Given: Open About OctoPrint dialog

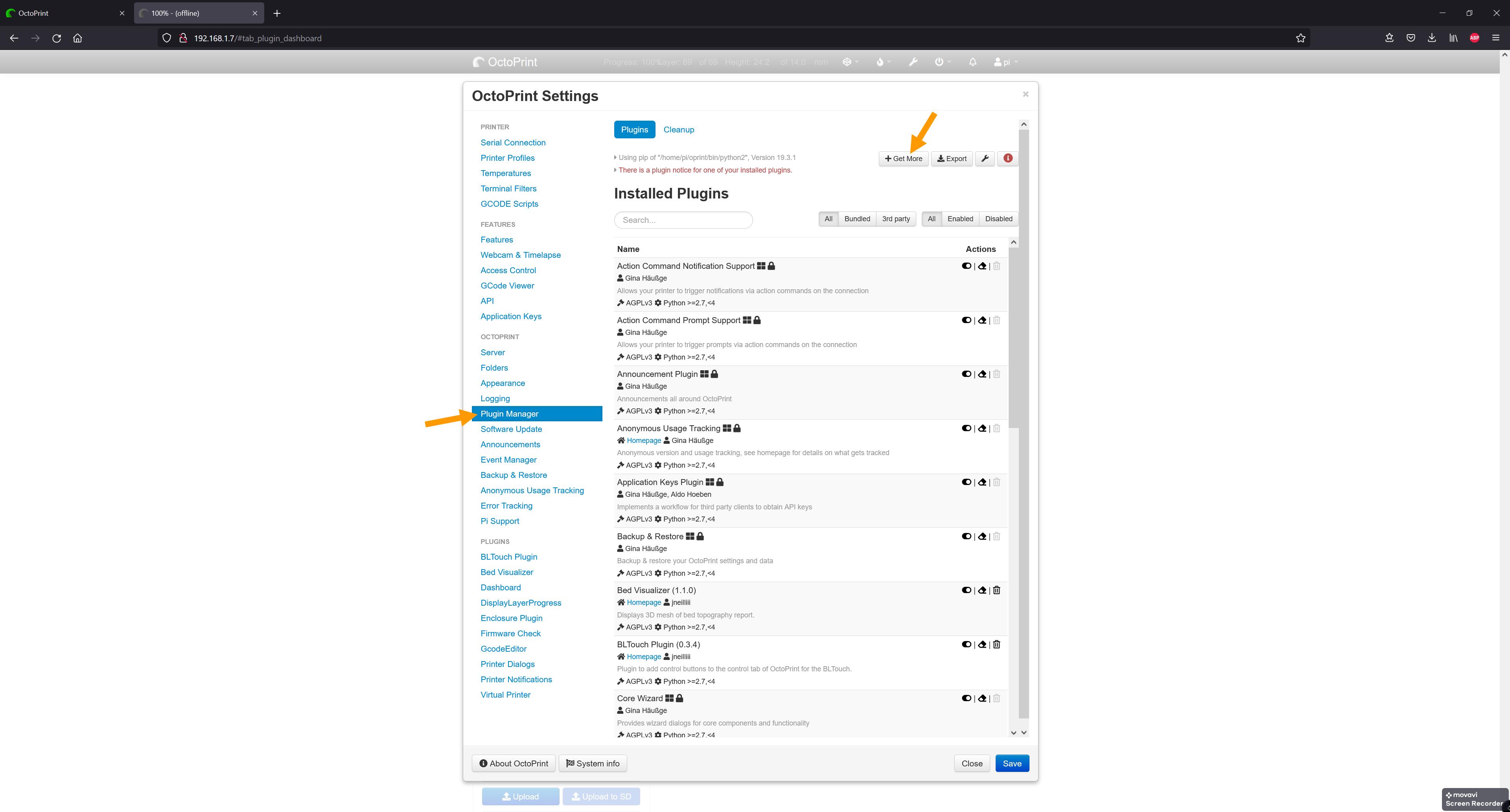Looking at the screenshot, I should pos(514,763).
